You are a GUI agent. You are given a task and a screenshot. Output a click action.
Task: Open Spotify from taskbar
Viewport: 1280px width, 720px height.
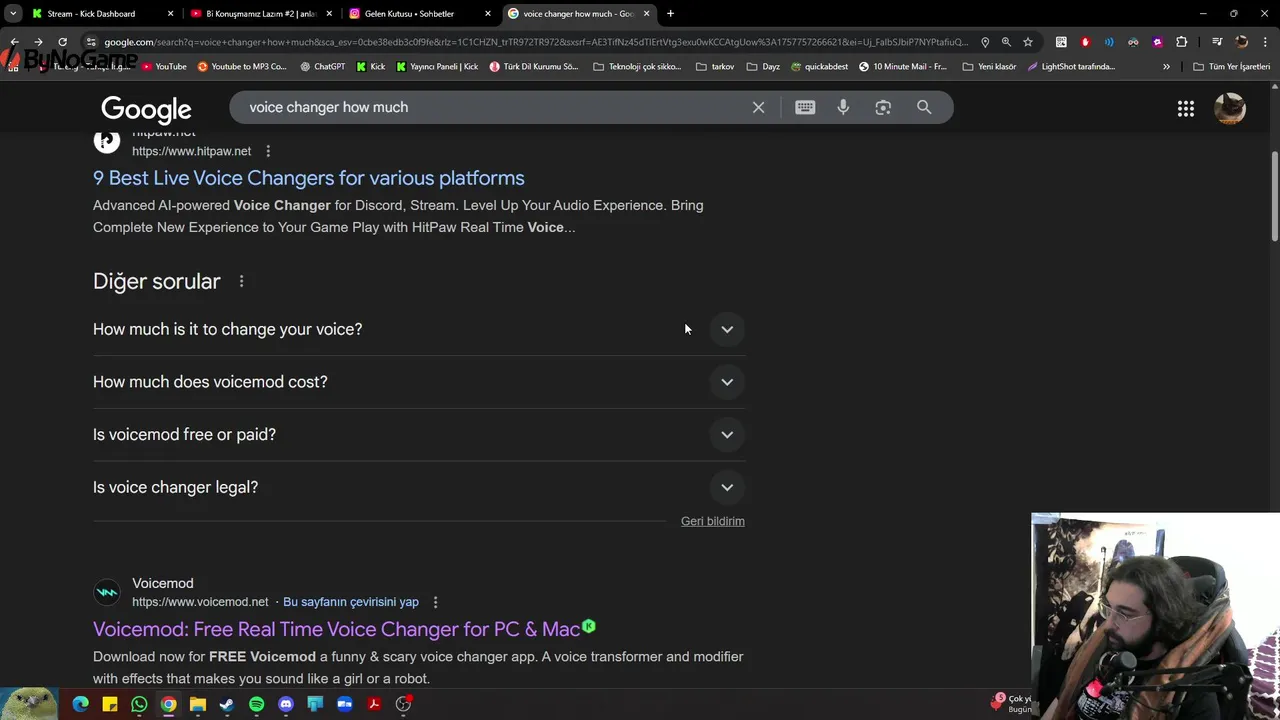point(256,704)
